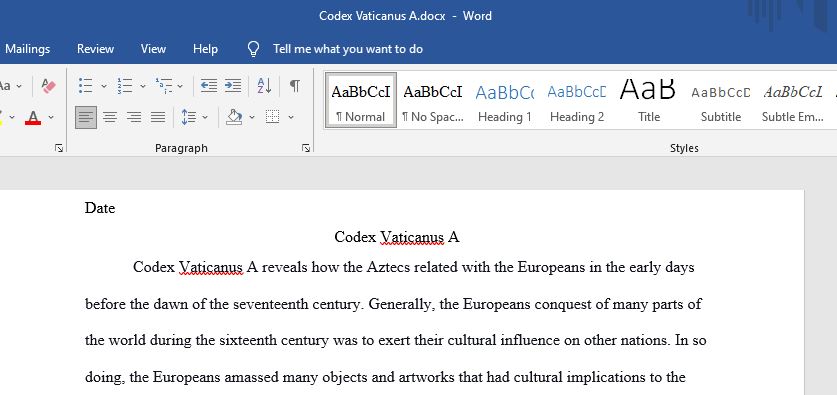Click the misspelled Vaticanus in first paragraph line

[211, 267]
